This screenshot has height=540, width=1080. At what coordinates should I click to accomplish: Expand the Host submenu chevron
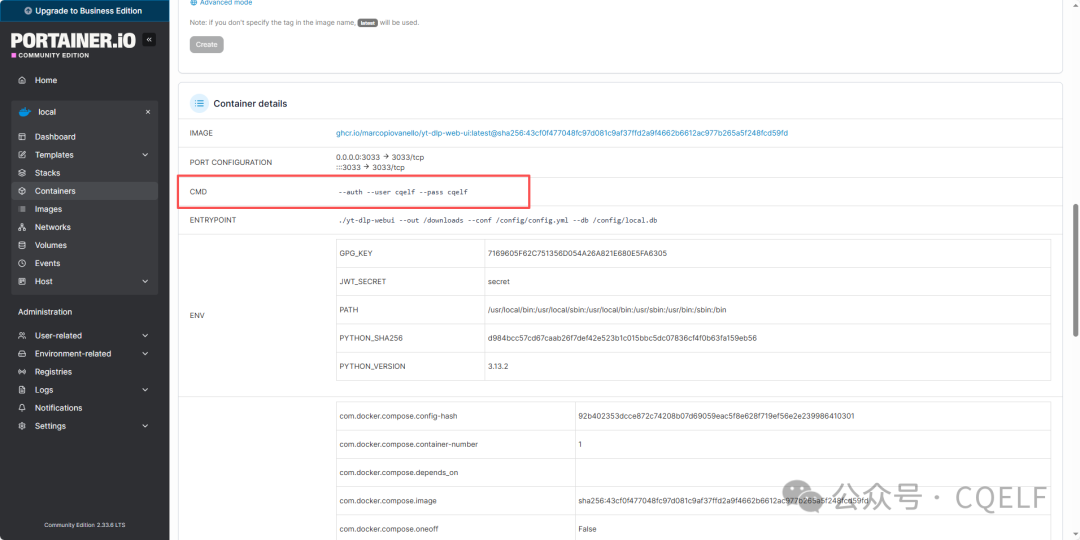tap(145, 282)
